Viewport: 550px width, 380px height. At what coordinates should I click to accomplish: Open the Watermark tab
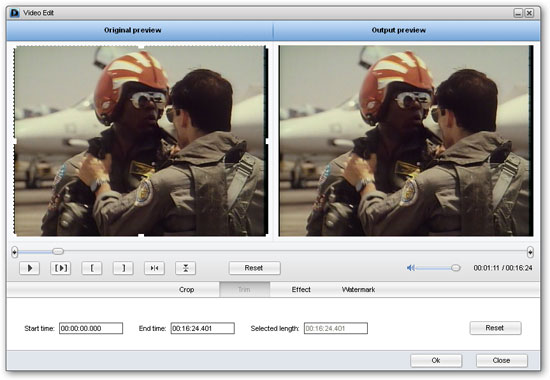tap(358, 289)
